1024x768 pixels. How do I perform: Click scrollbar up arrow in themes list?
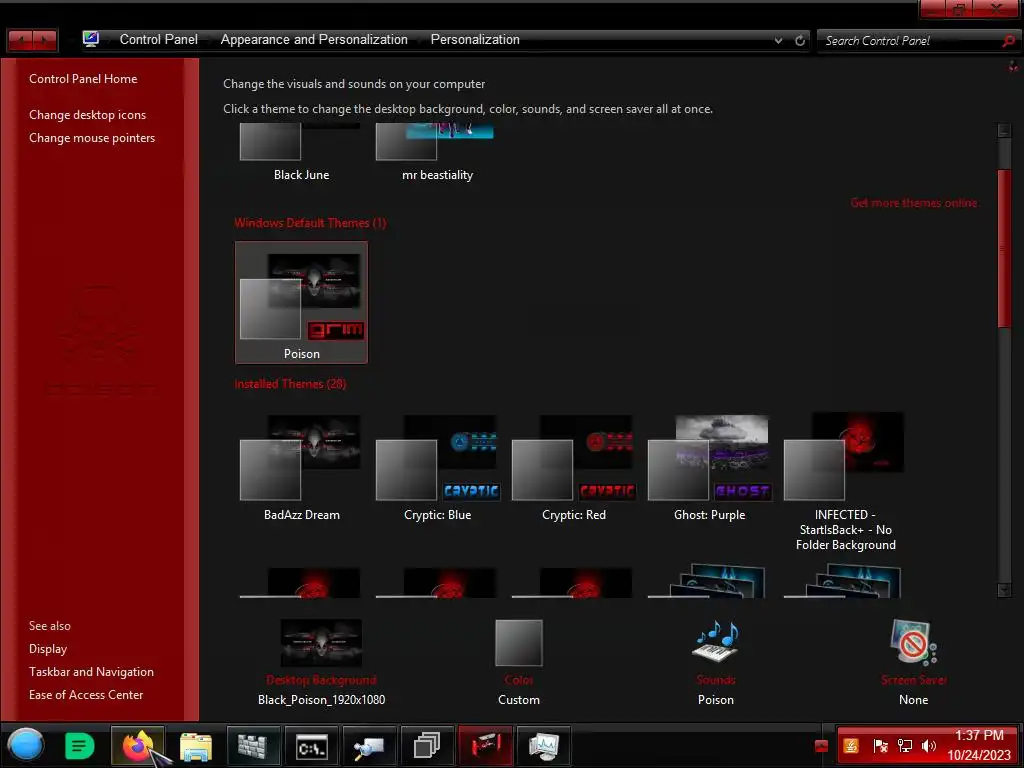(x=1004, y=131)
